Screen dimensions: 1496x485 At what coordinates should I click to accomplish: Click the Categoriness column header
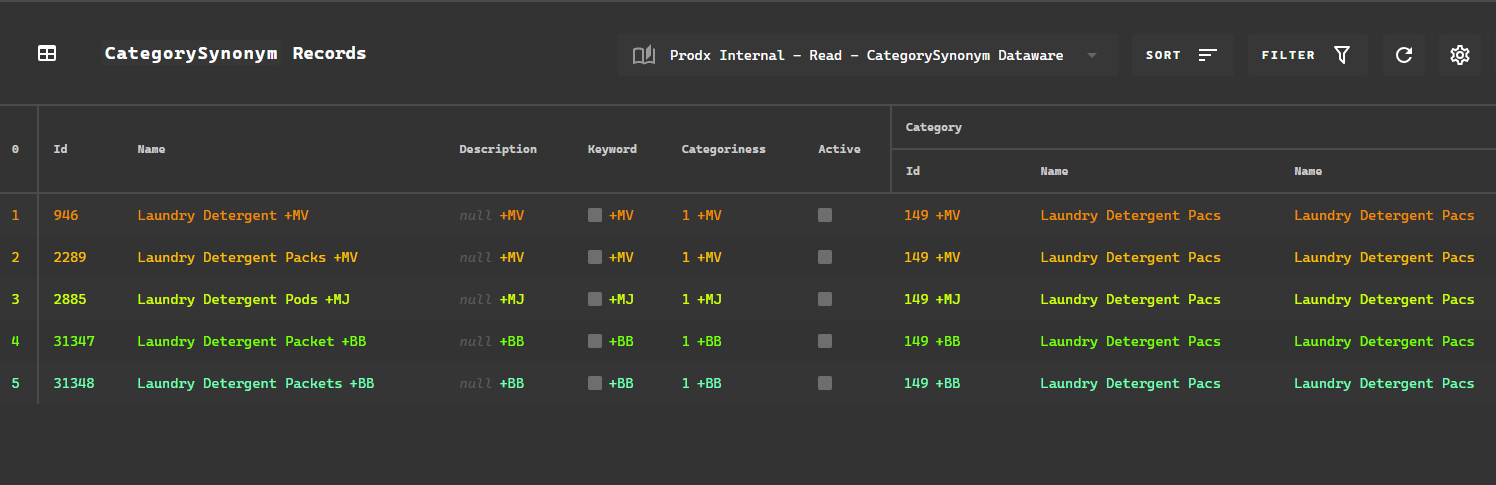(724, 149)
